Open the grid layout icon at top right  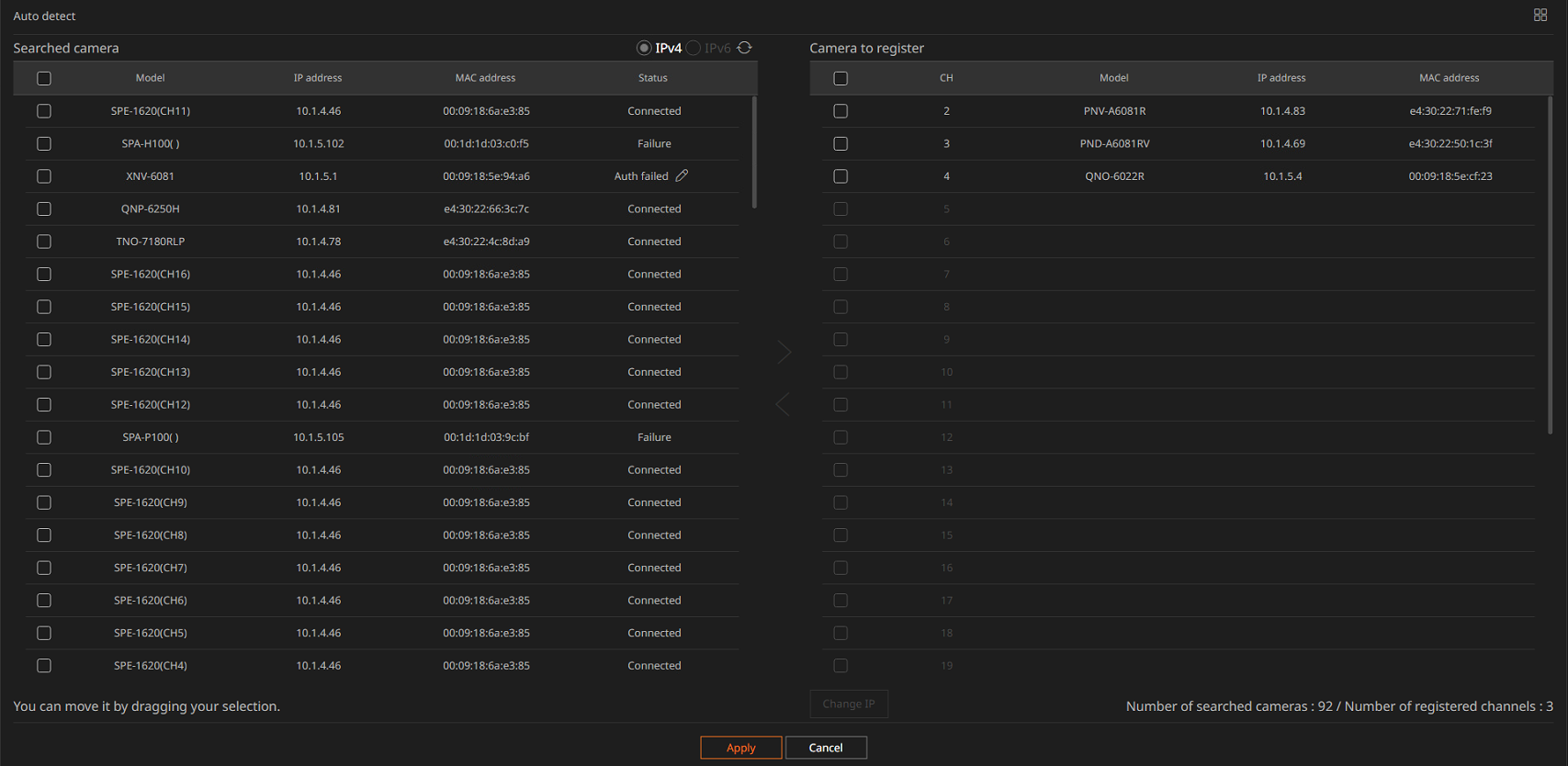[x=1540, y=15]
